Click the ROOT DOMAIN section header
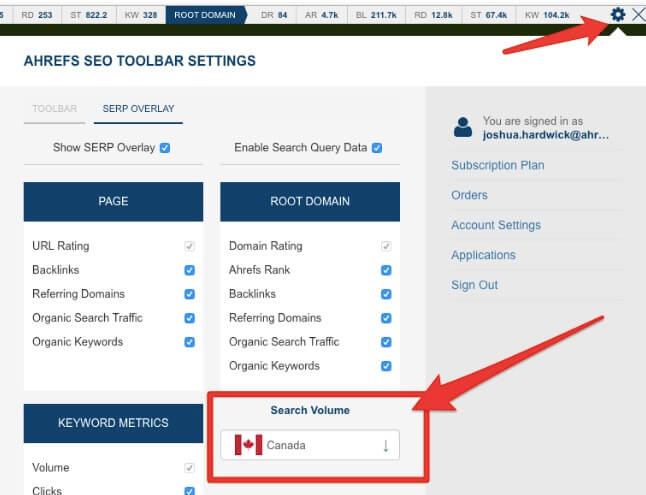Viewport: 646px width, 495px height. pos(310,202)
